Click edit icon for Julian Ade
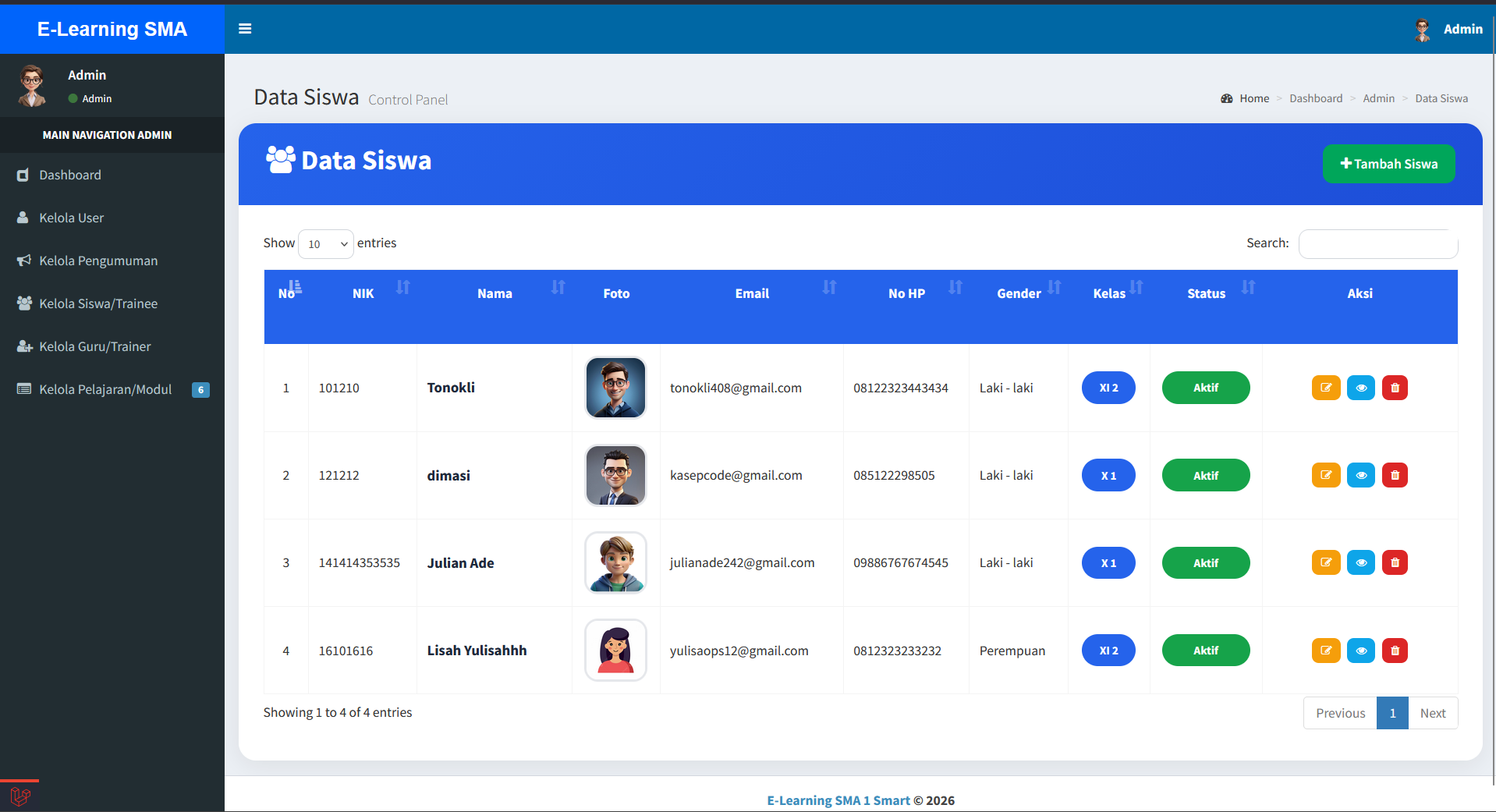Viewport: 1496px width, 812px height. [1326, 562]
